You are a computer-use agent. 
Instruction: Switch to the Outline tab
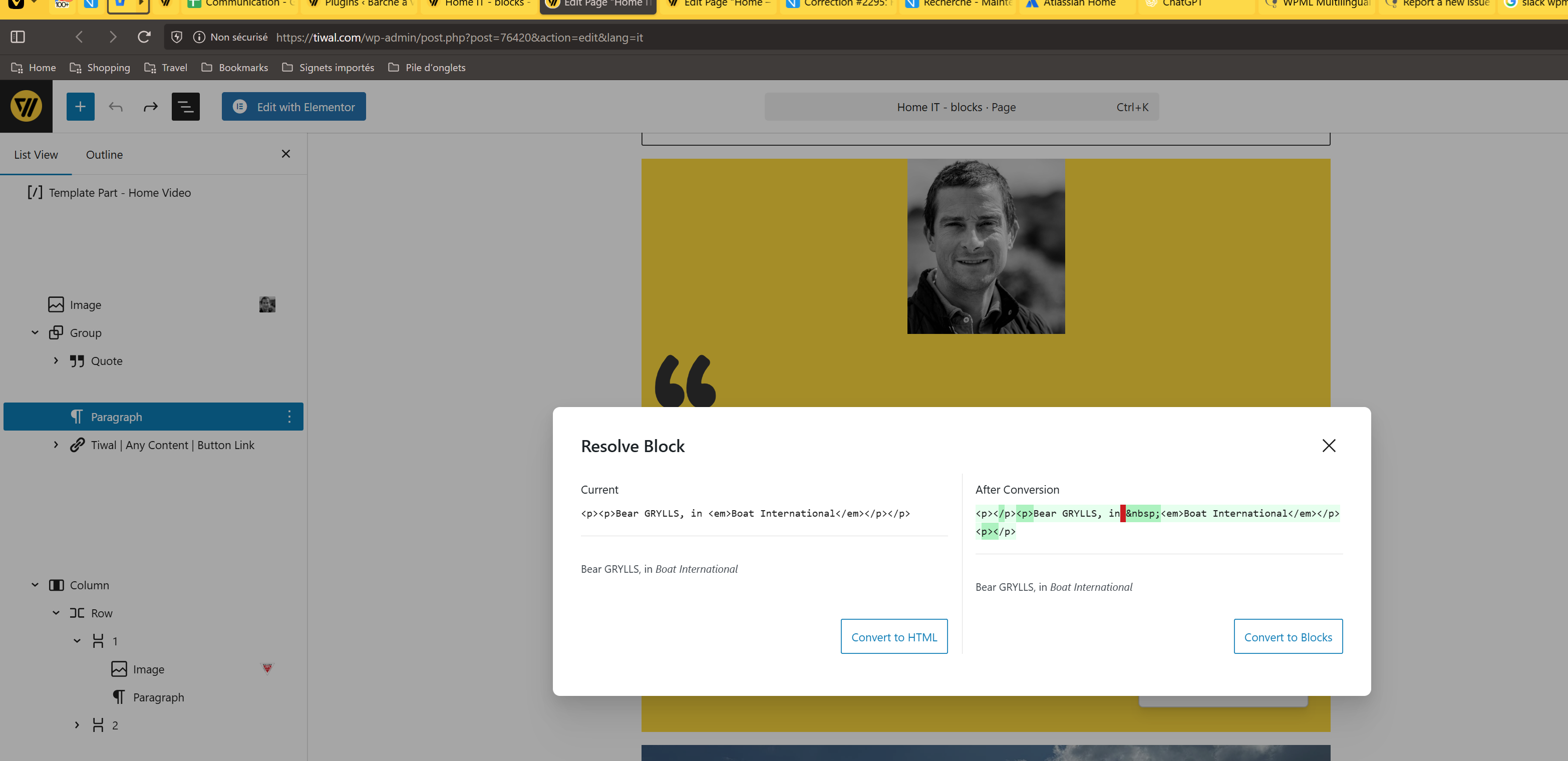(104, 155)
